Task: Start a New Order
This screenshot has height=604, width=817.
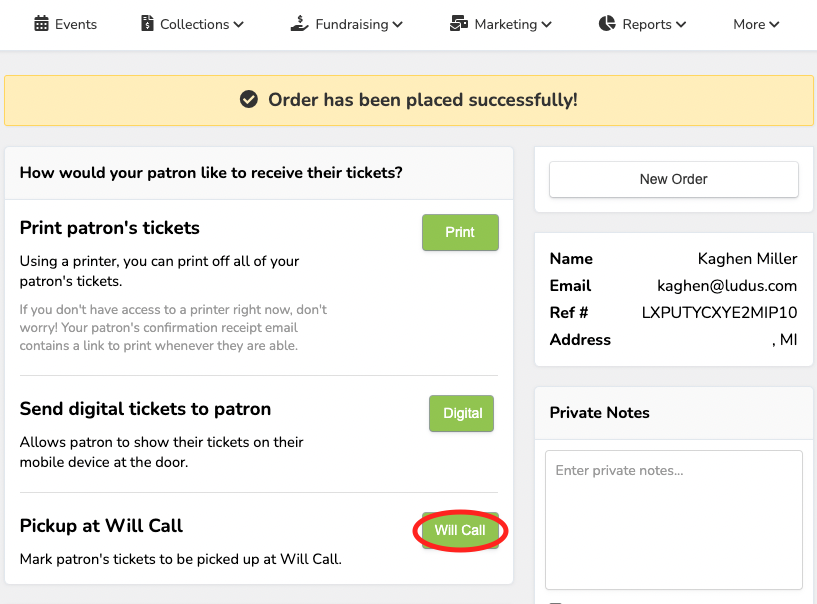Action: pos(673,179)
